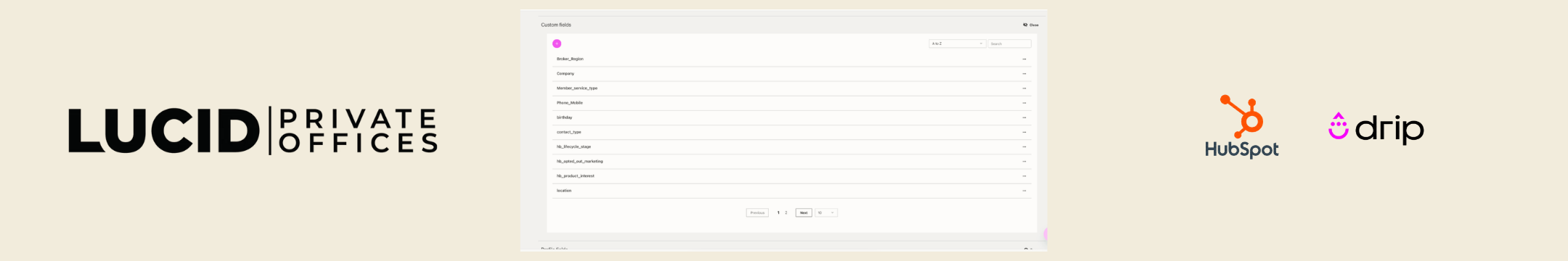
Task: Click the Previous page button
Action: 757,212
